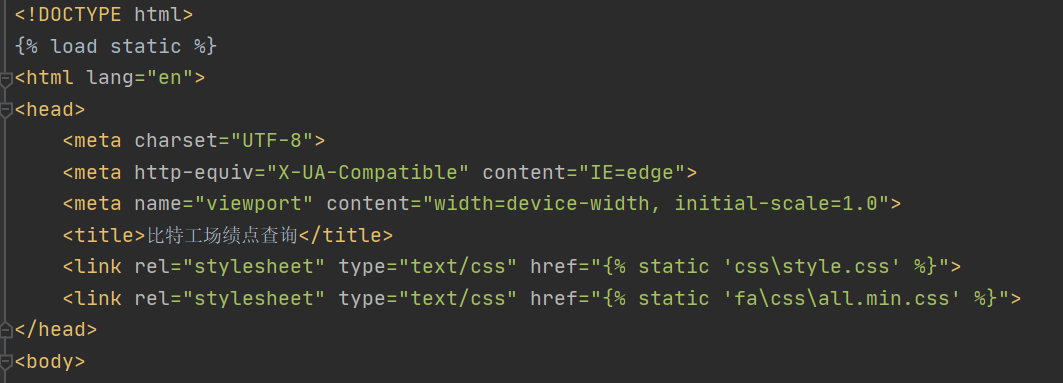1063x383 pixels.
Task: Click the opening title tag
Action: click(x=105, y=235)
